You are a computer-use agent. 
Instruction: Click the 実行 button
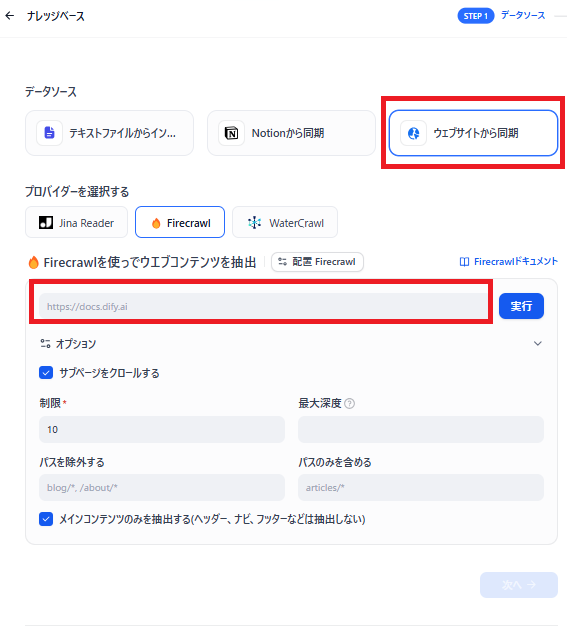[521, 306]
